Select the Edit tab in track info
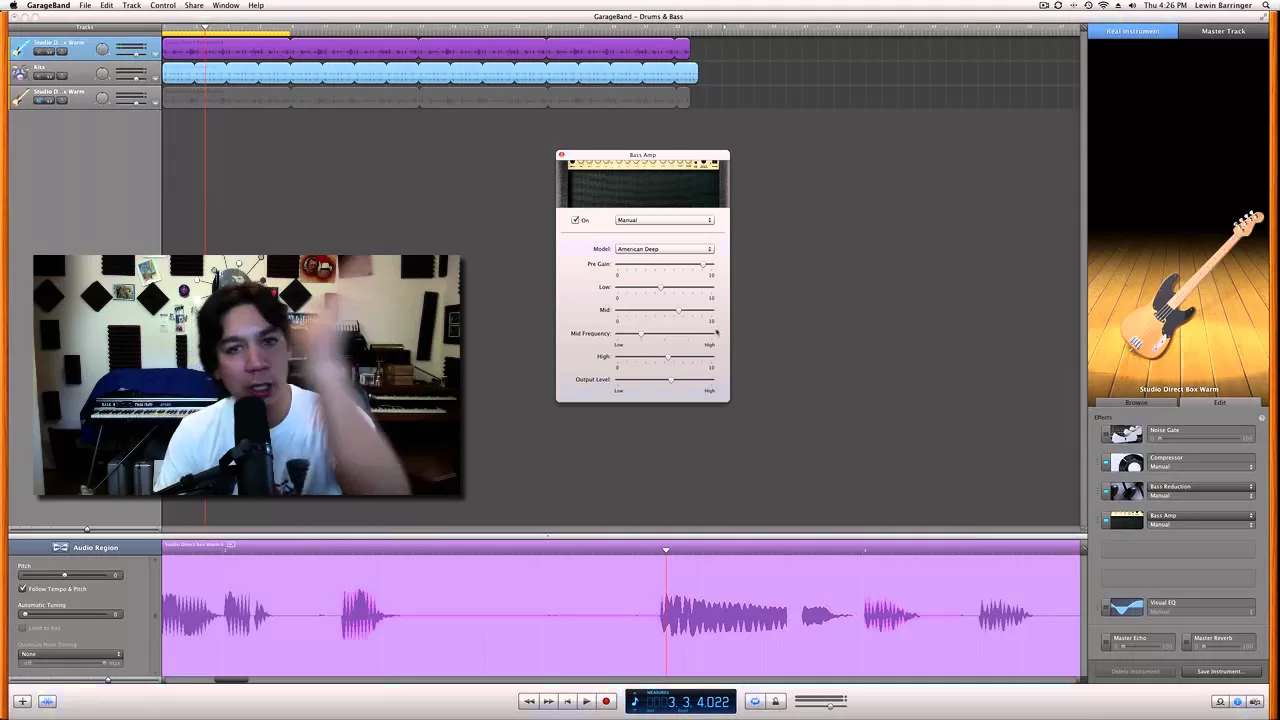 click(x=1220, y=402)
